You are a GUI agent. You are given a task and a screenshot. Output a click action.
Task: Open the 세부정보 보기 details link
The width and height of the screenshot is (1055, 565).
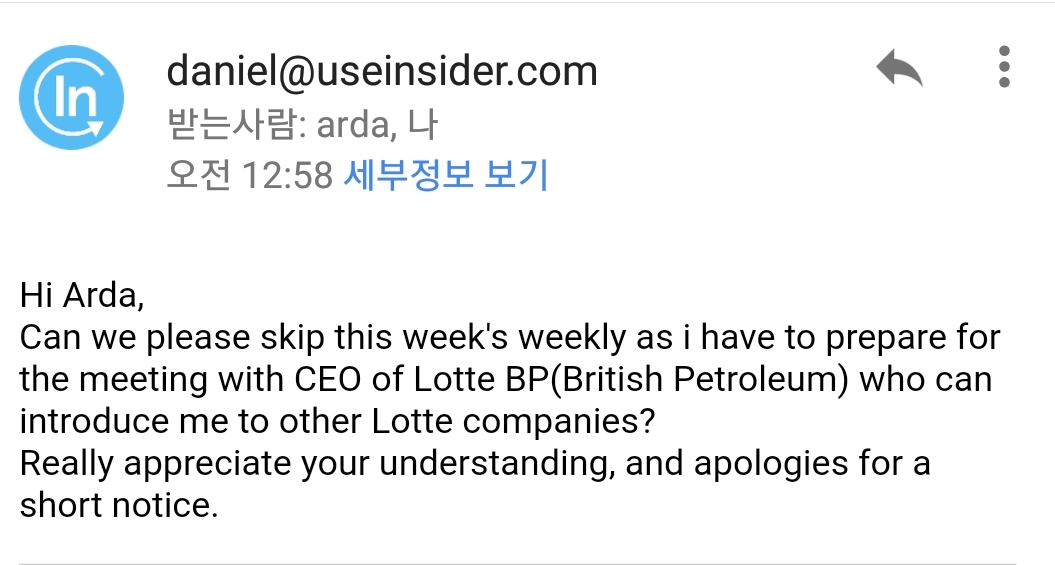(x=446, y=176)
